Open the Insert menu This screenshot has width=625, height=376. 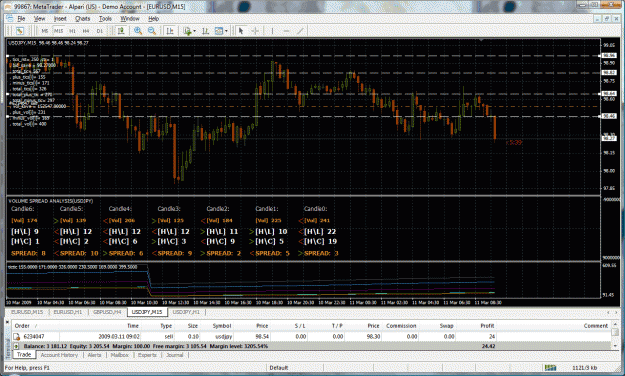click(60, 18)
